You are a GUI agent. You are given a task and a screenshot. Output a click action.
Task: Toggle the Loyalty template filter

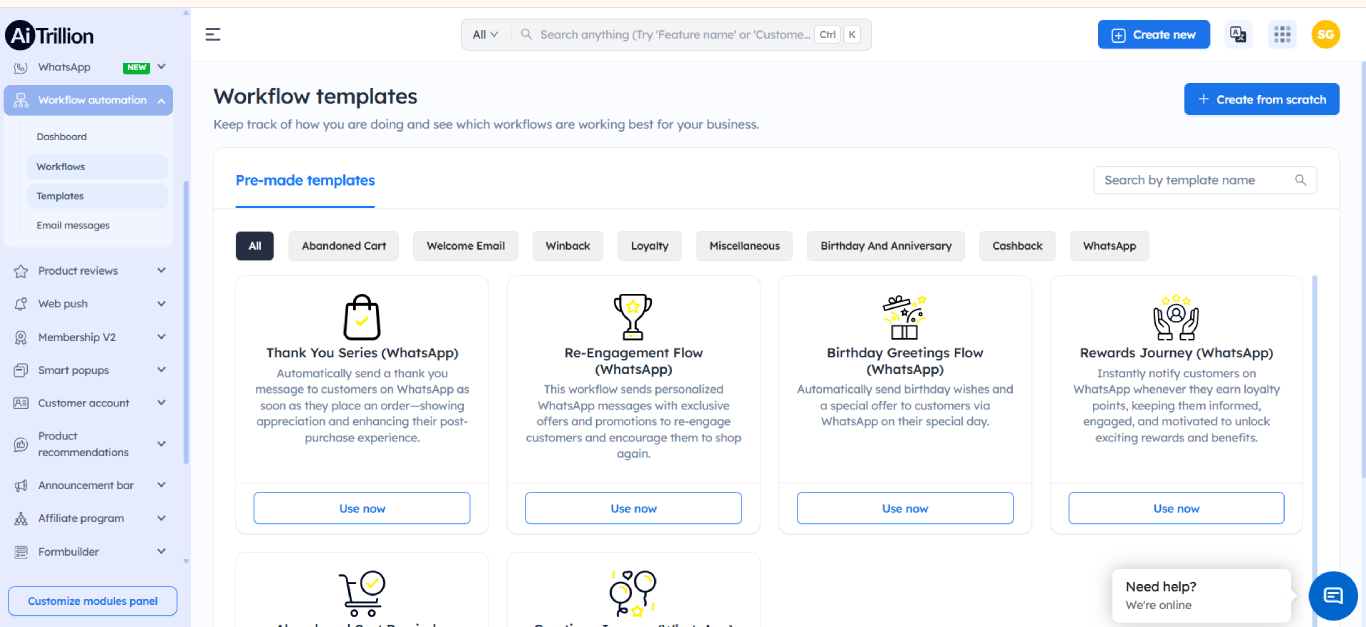pyautogui.click(x=649, y=245)
